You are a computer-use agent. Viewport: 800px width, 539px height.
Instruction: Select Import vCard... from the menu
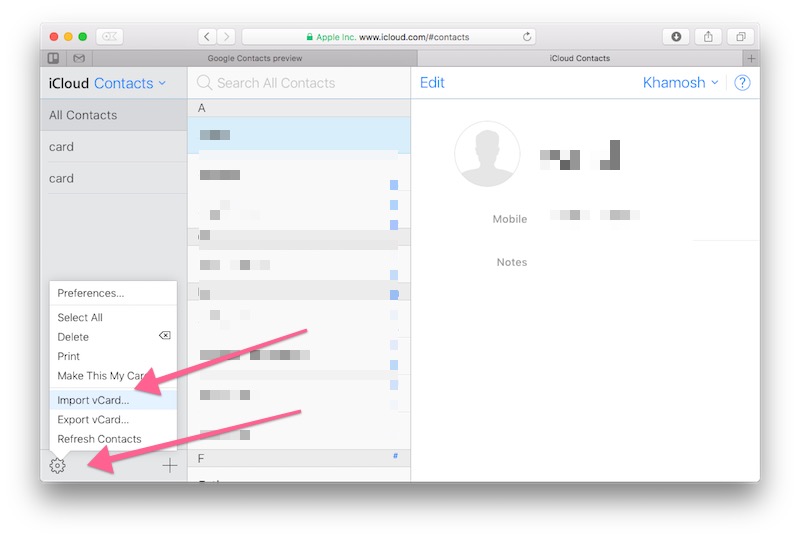pos(93,400)
